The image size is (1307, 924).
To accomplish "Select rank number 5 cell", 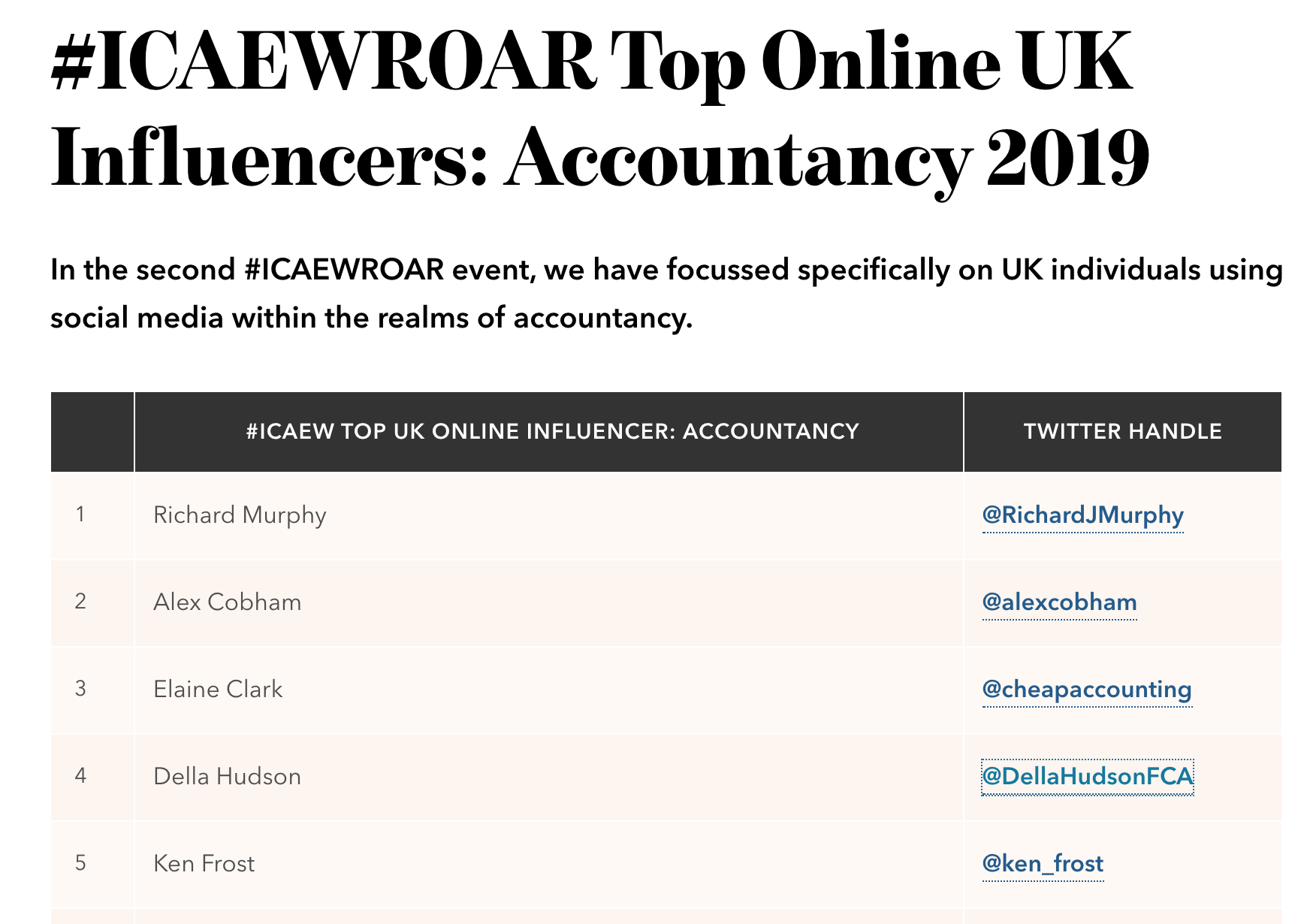I will point(80,863).
